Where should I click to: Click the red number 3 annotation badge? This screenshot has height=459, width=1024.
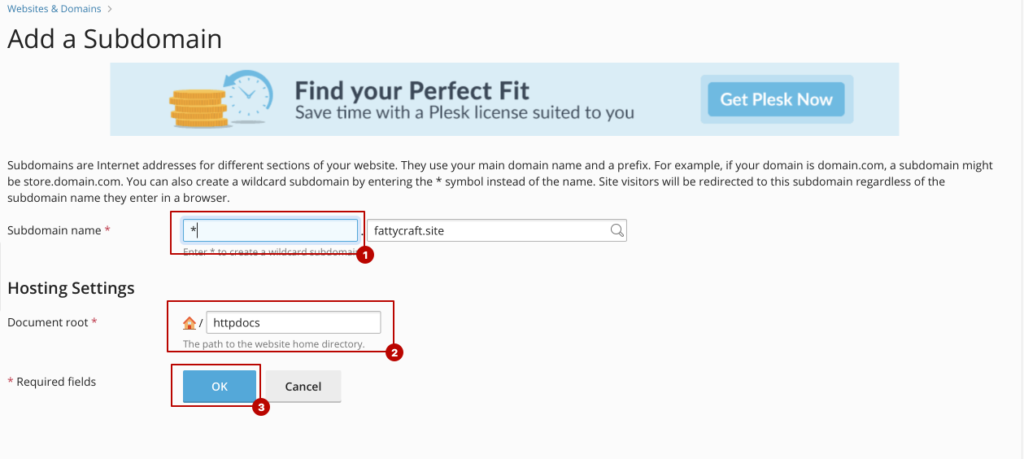point(261,407)
